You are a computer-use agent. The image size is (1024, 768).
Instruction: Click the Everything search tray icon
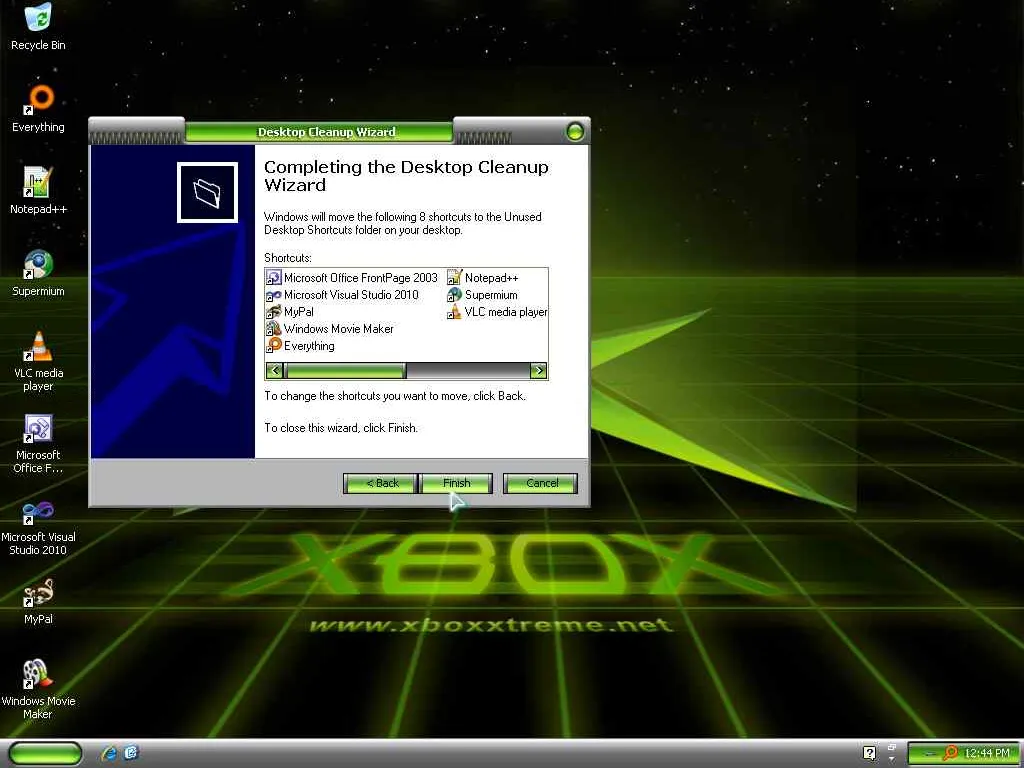pyautogui.click(x=950, y=754)
